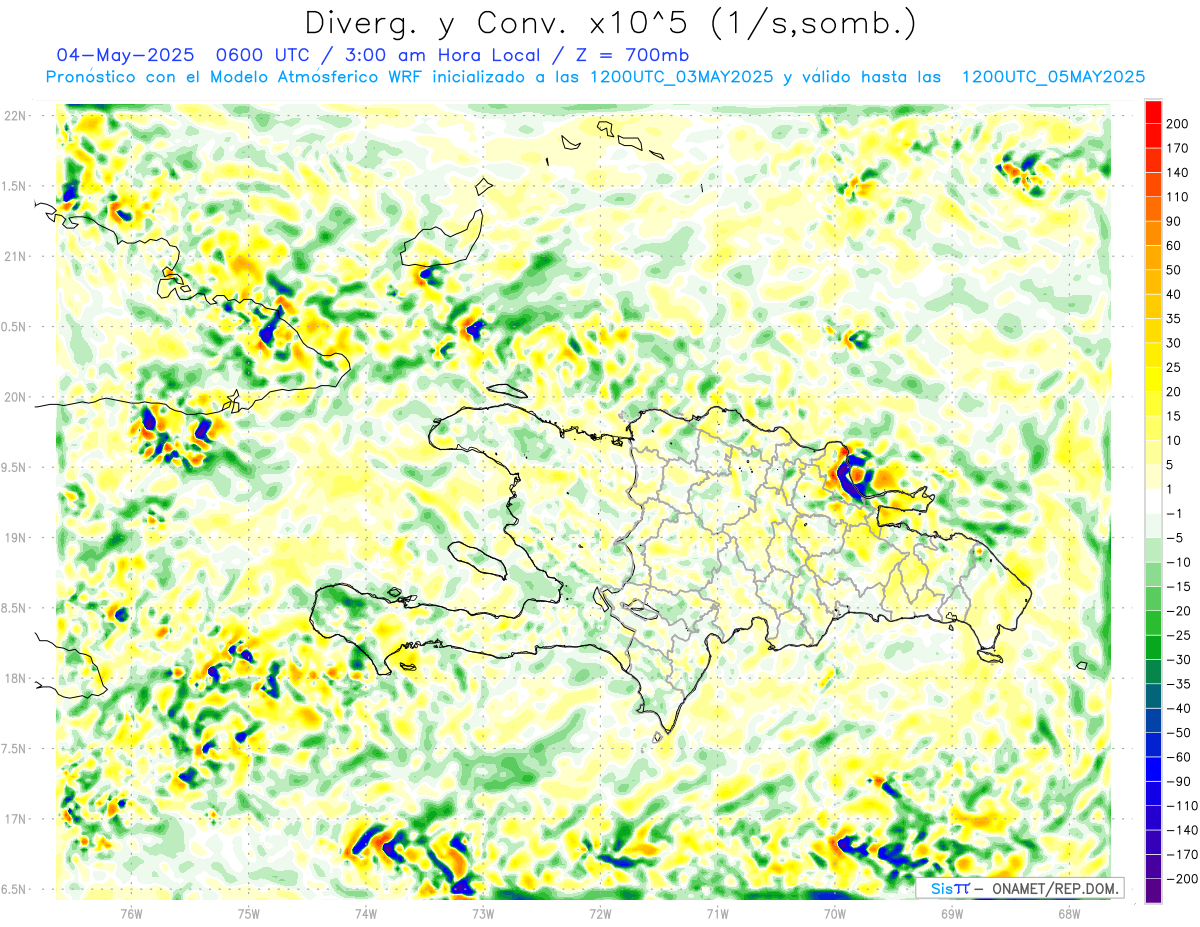The height and width of the screenshot is (927, 1200).
Task: Click the "7.5N" latitude label
Action: (x=14, y=749)
